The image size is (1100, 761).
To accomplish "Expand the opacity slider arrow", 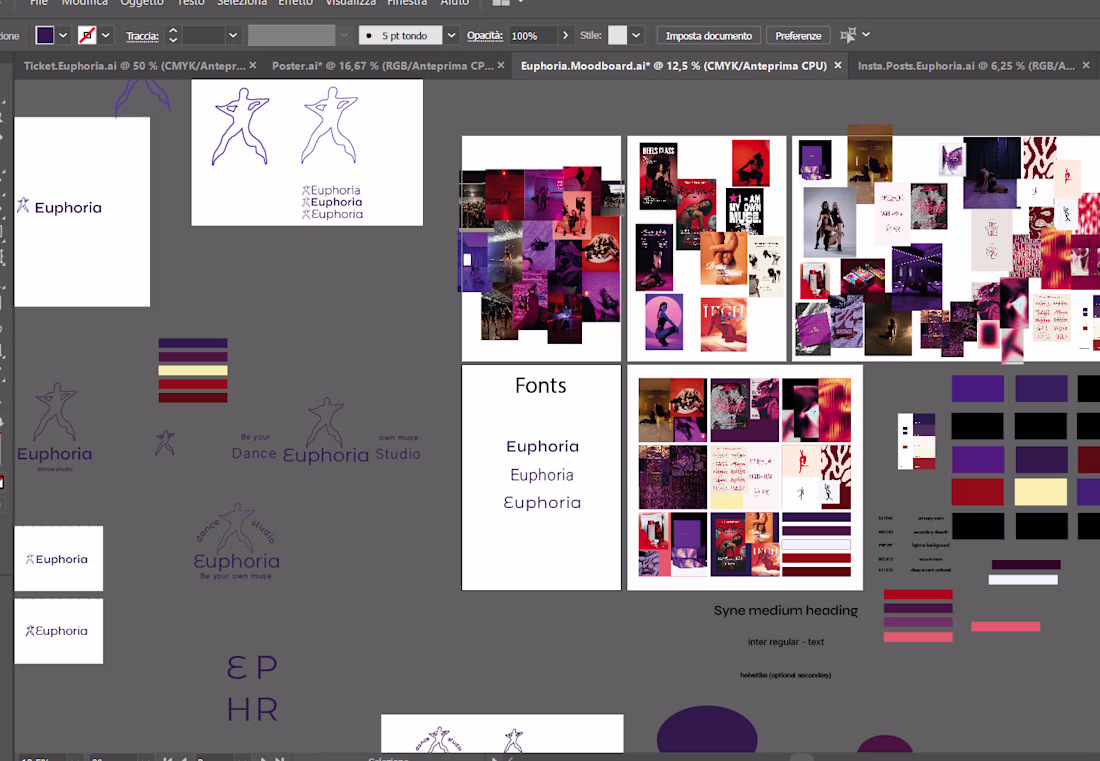I will 565,35.
